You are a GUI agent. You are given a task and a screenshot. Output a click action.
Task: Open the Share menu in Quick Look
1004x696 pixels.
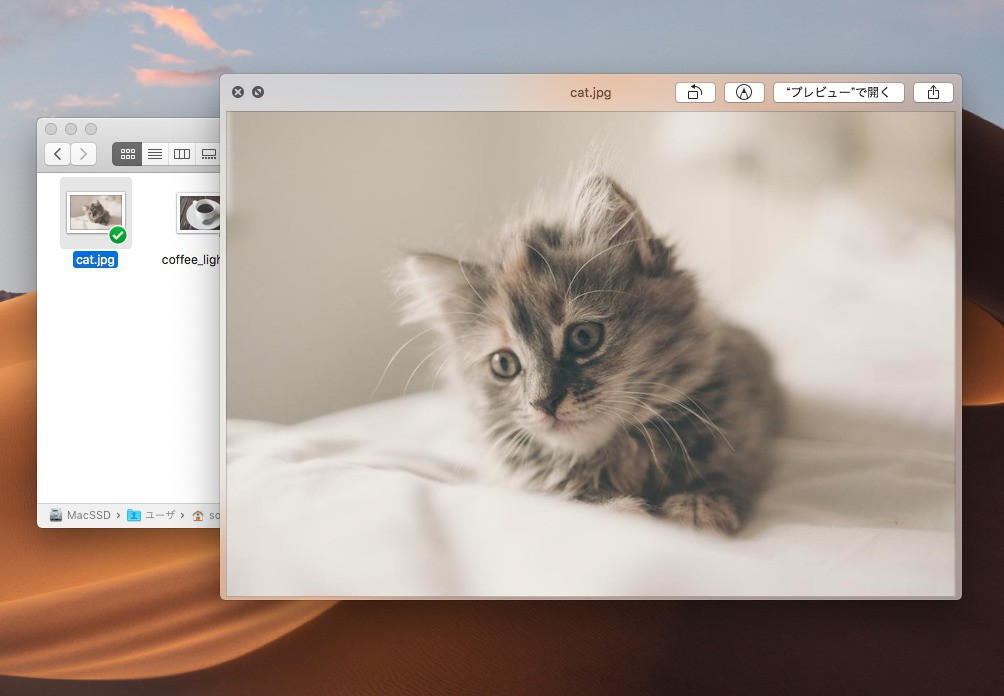(x=933, y=92)
